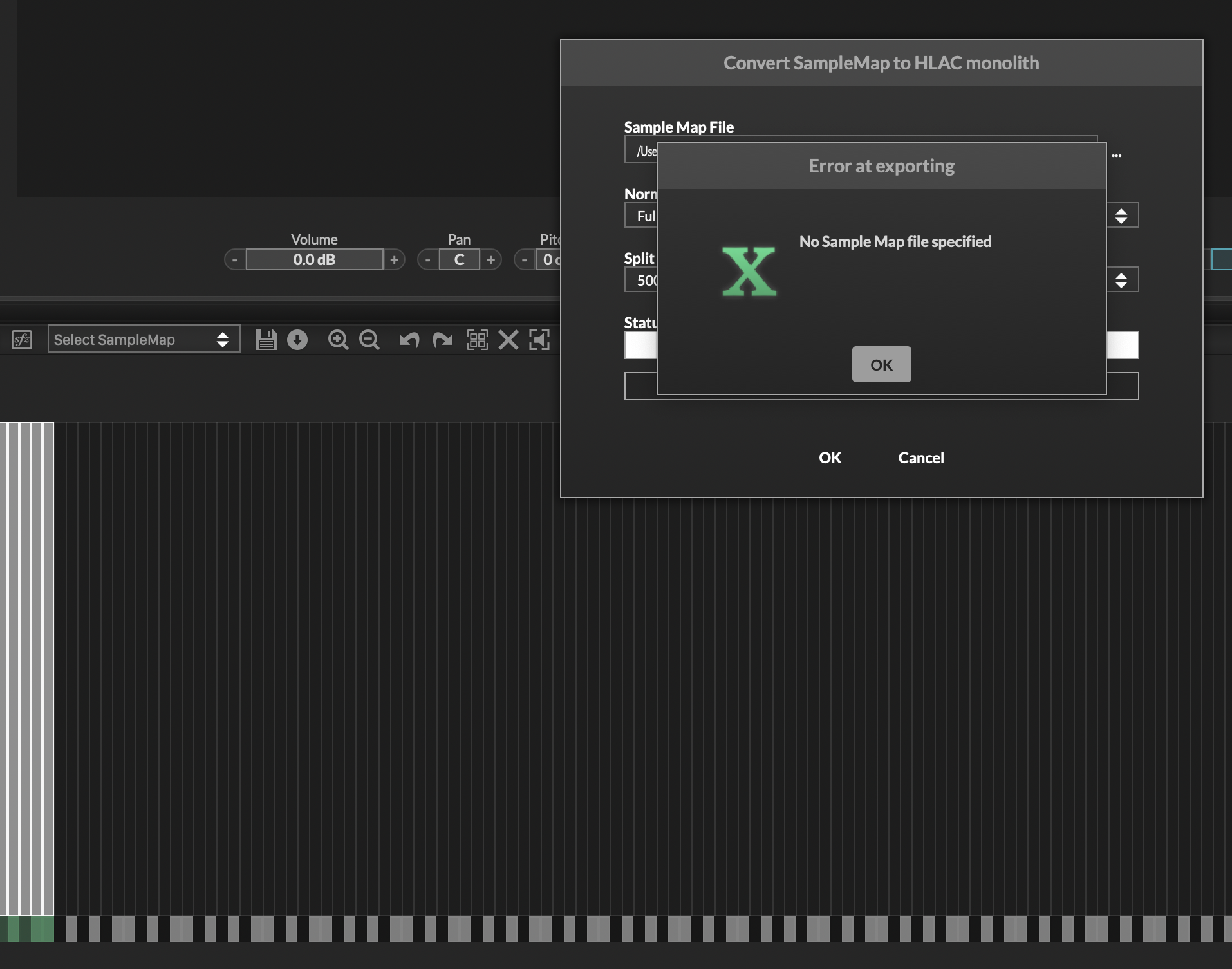Dismiss the error dialog with OK

point(881,364)
